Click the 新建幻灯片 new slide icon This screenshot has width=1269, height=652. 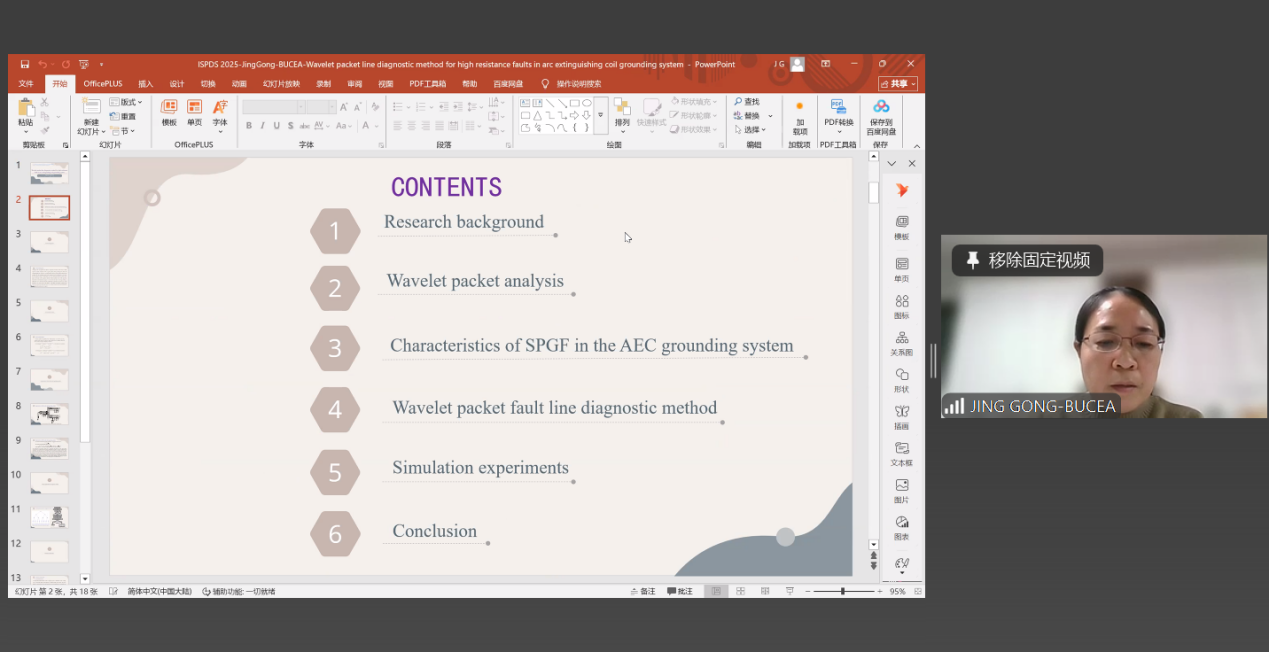coord(91,109)
